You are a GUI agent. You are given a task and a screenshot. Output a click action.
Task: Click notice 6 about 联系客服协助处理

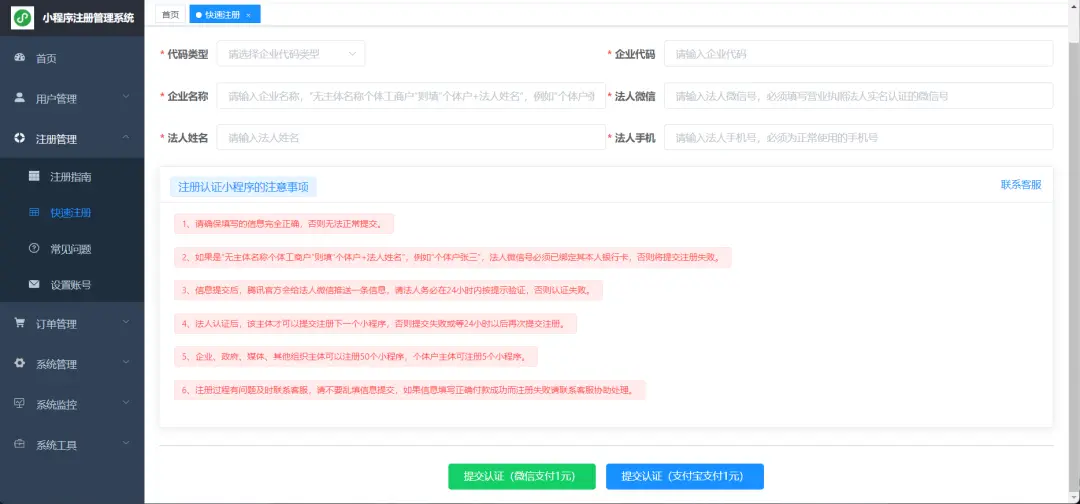[x=410, y=390]
